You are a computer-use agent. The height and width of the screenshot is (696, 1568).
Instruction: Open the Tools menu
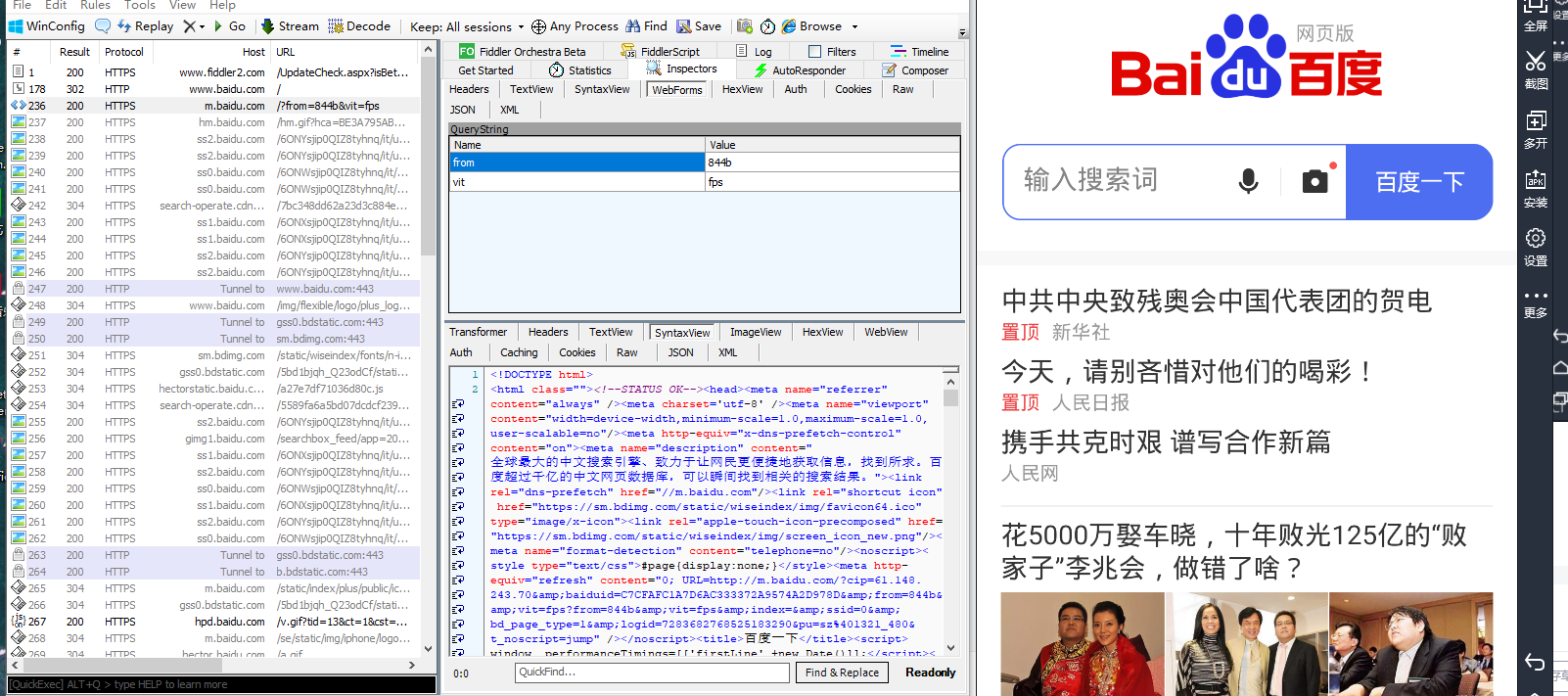click(x=140, y=5)
